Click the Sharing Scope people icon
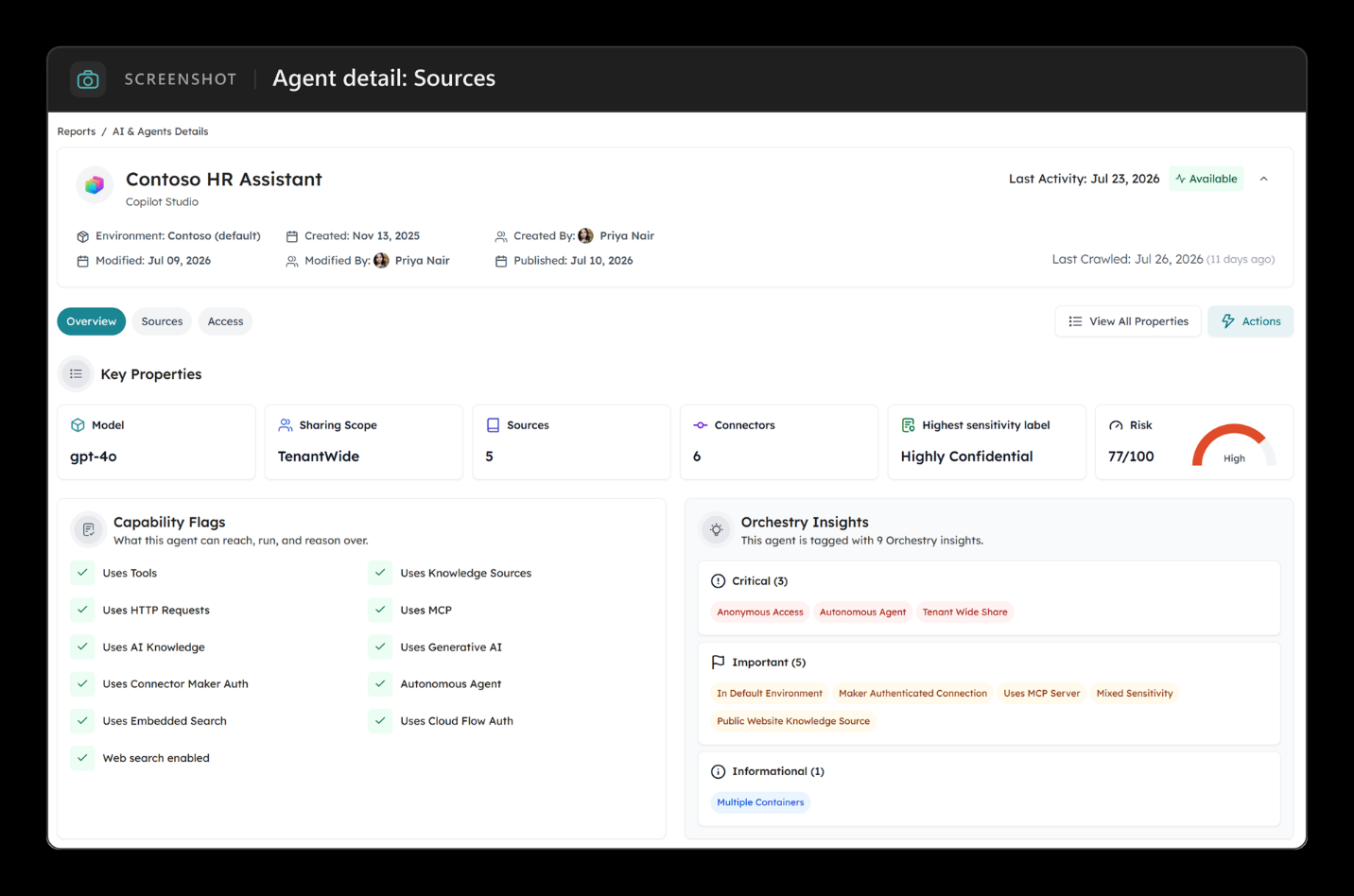The width and height of the screenshot is (1354, 896). [286, 425]
